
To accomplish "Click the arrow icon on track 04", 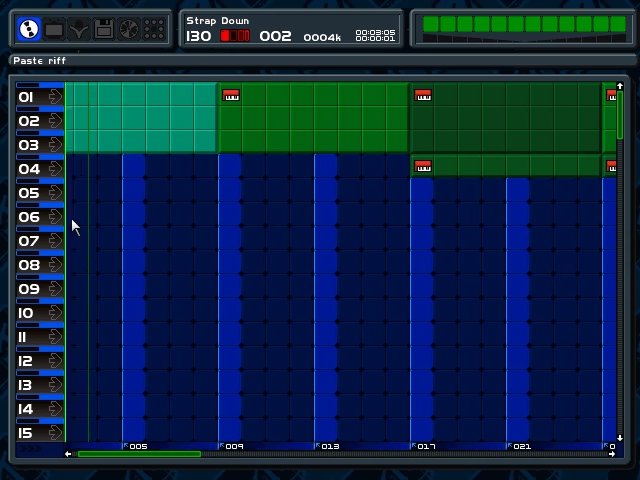I will pos(55,169).
